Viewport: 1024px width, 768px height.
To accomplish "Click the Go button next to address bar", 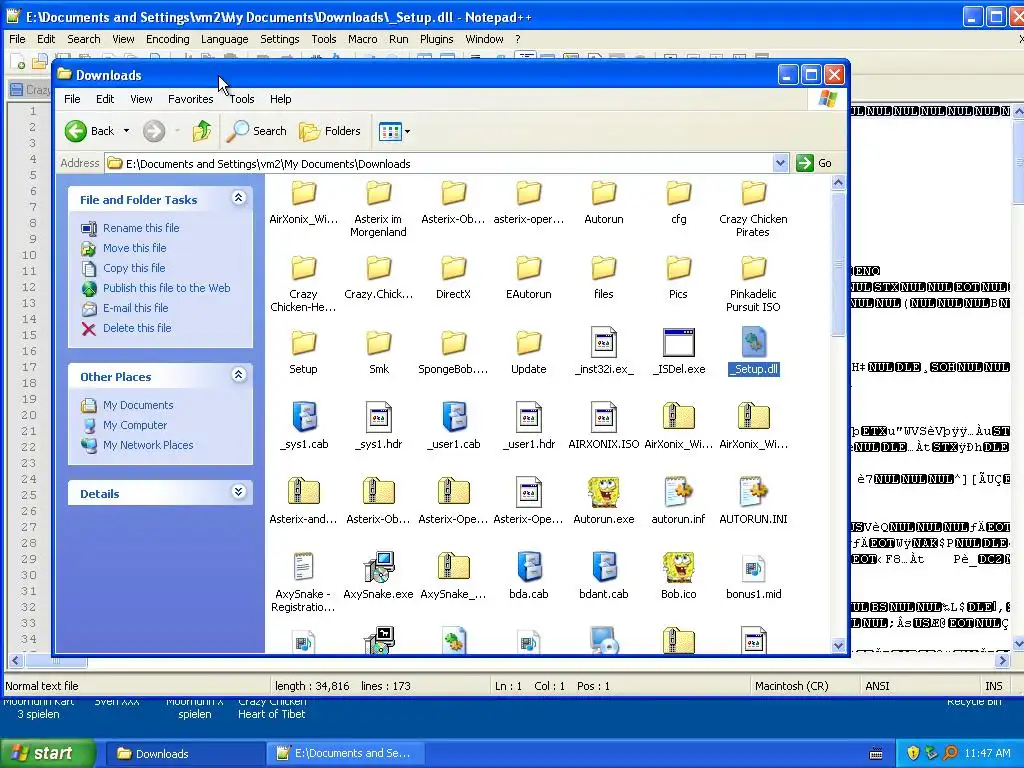I will click(814, 163).
